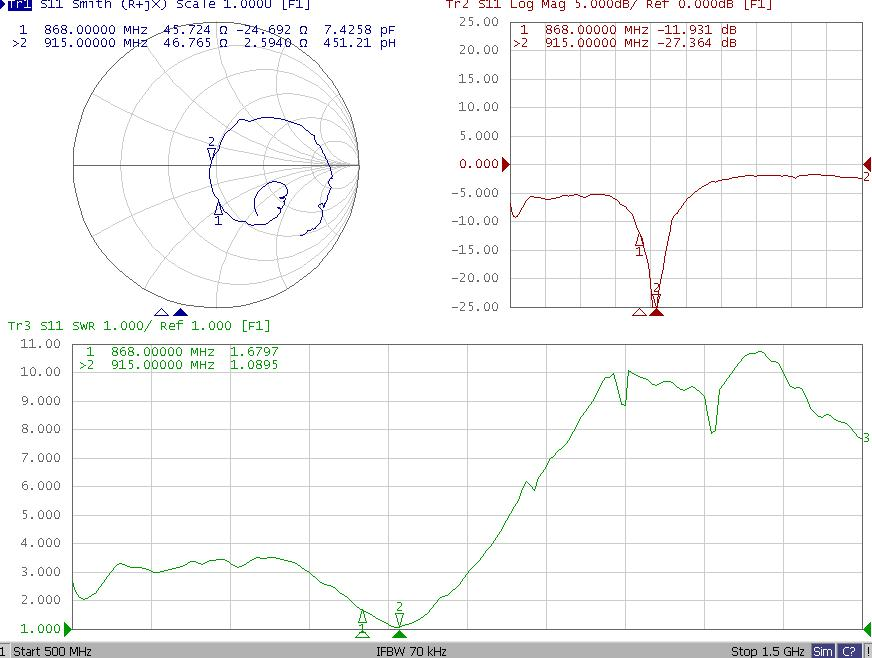Select the 915 MHz -27.364 dB marker readout
The width and height of the screenshot is (872, 658).
[x=625, y=44]
